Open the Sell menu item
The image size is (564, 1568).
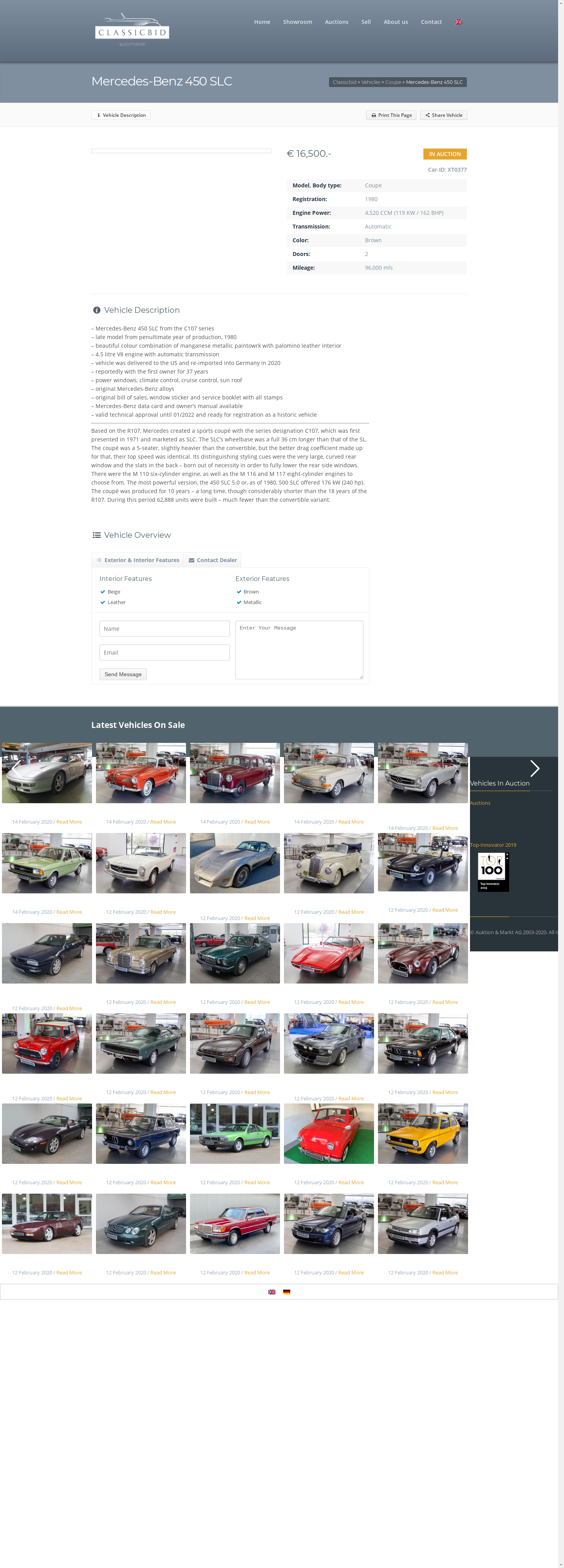click(x=366, y=22)
